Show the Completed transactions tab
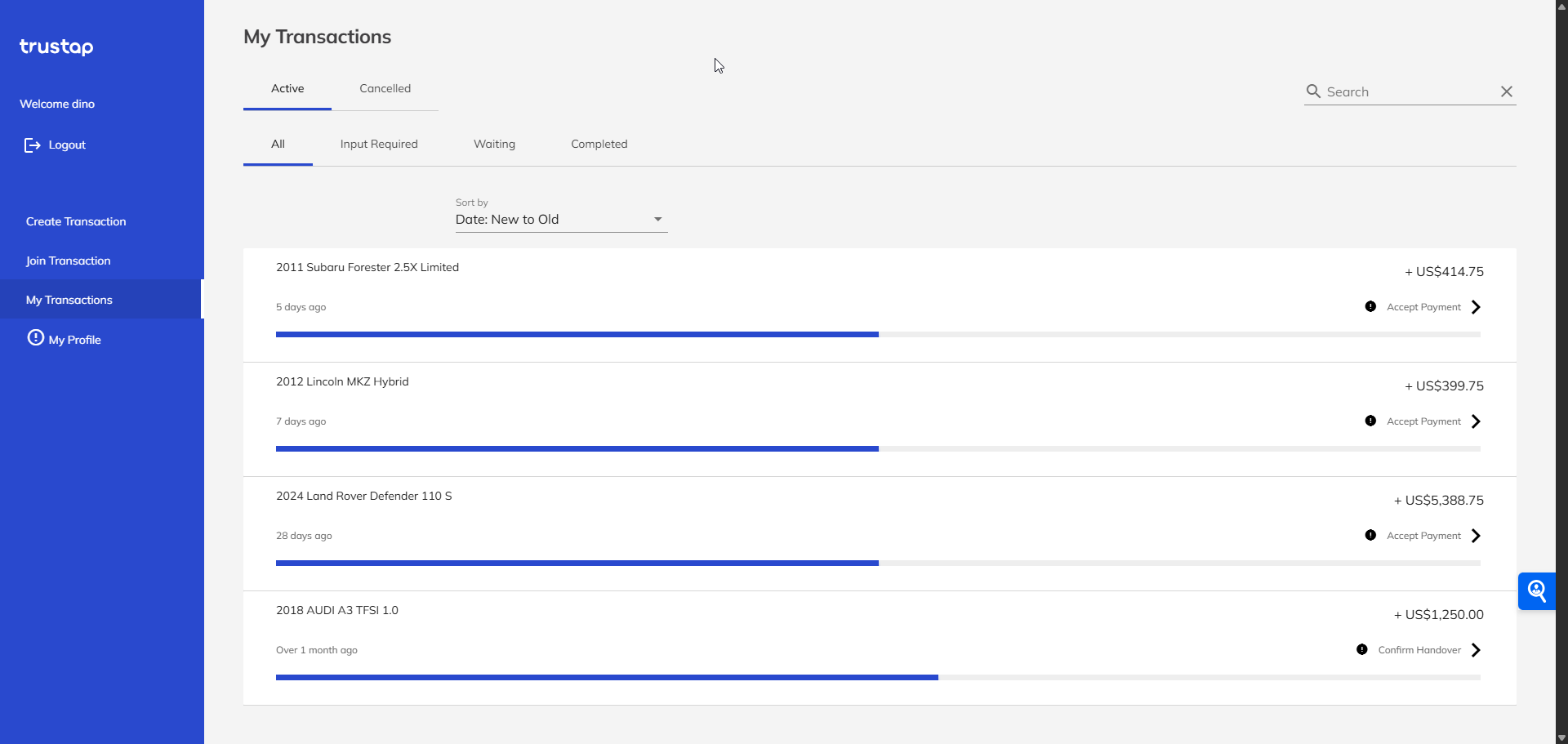The width and height of the screenshot is (1568, 744). pyautogui.click(x=599, y=145)
